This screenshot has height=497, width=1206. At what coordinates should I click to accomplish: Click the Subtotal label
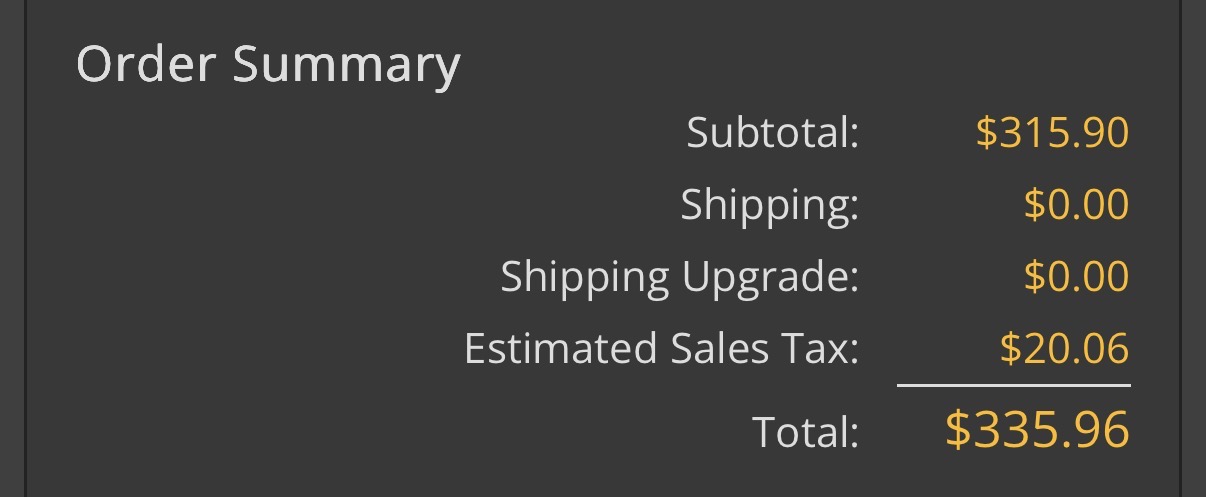click(772, 133)
